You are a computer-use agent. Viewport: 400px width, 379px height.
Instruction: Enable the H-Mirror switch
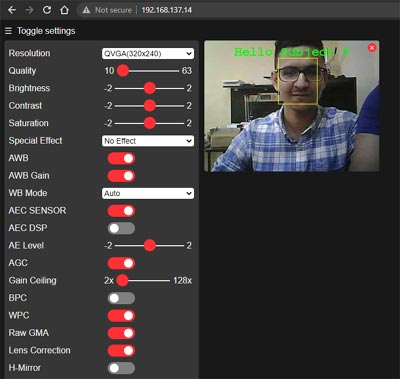(121, 368)
